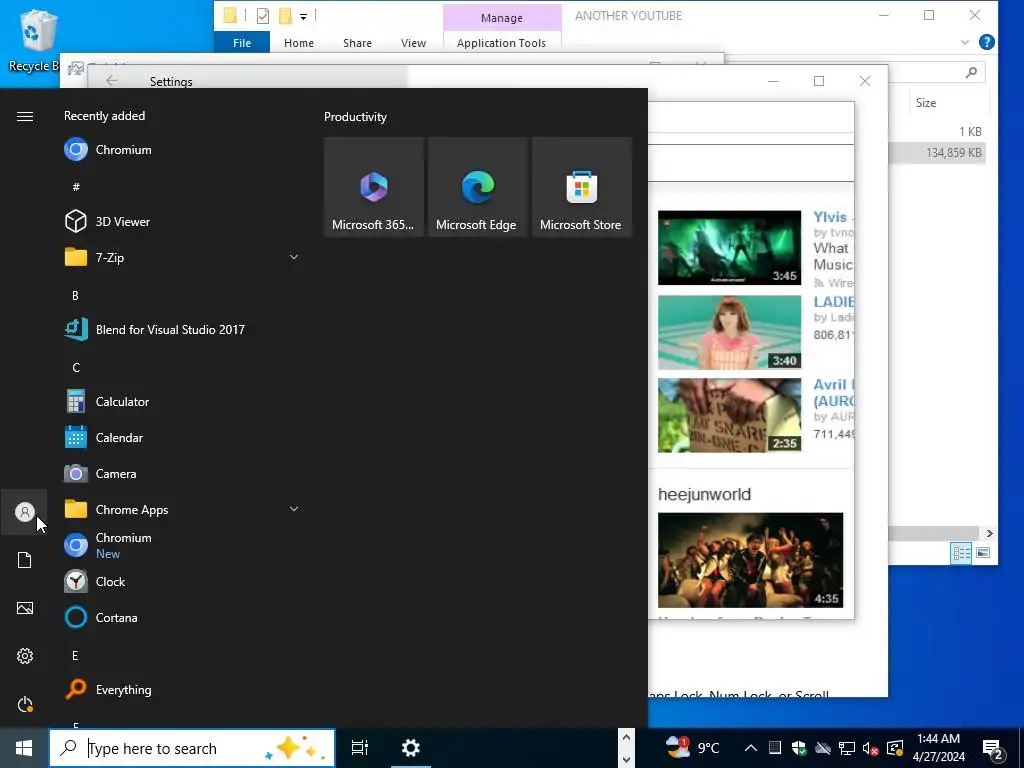Screen dimensions: 1024x768
Task: Open the File tab in Explorer
Action: pyautogui.click(x=242, y=42)
